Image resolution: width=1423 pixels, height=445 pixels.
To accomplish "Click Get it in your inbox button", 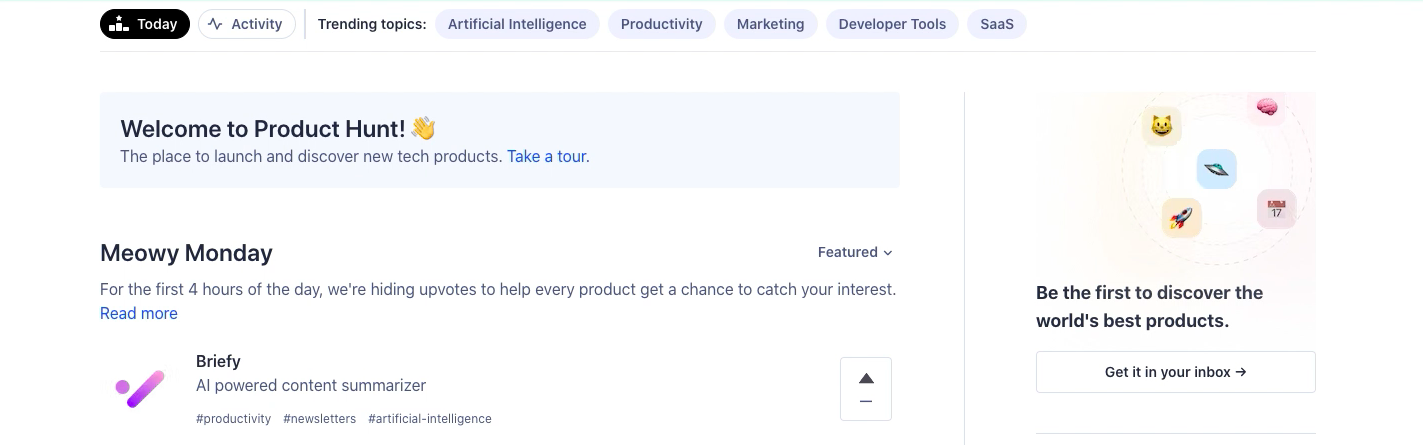I will (1175, 372).
